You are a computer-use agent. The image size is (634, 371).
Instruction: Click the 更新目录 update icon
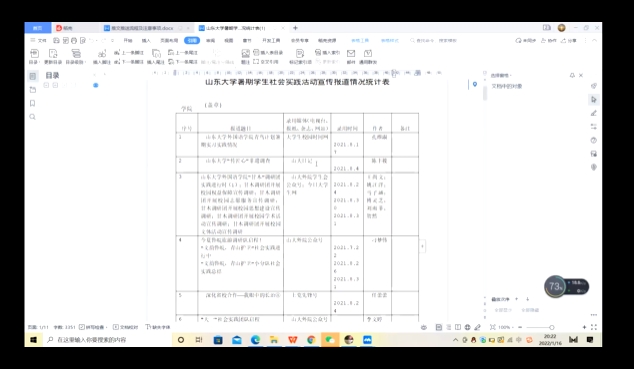[53, 56]
